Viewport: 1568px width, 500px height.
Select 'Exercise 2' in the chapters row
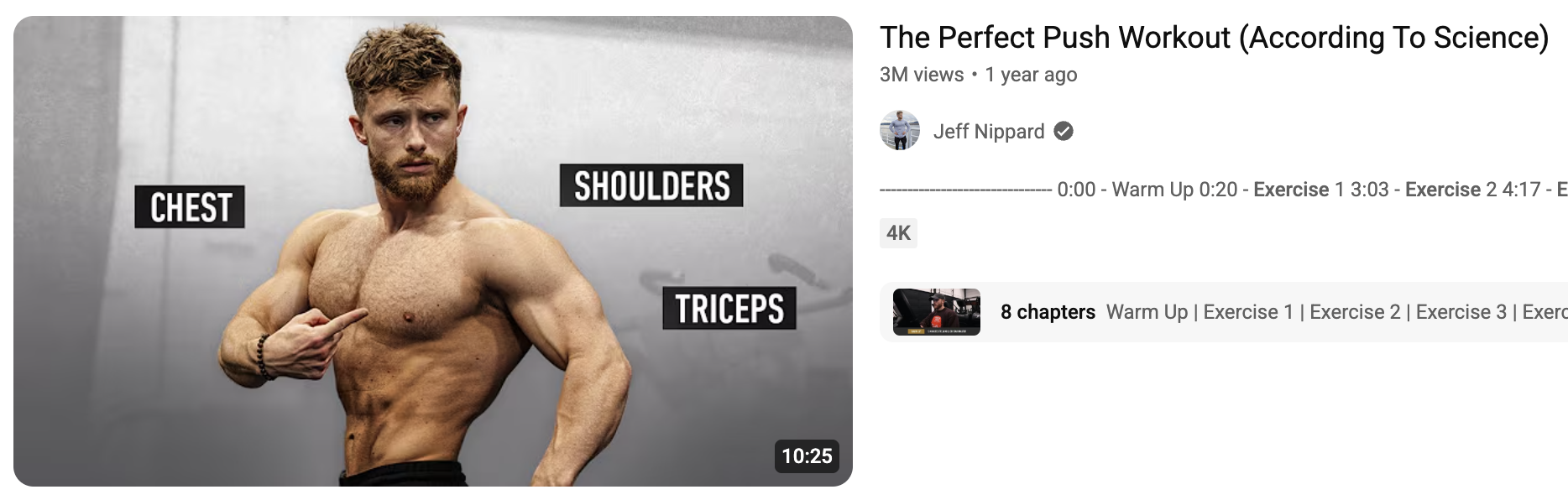[1355, 312]
